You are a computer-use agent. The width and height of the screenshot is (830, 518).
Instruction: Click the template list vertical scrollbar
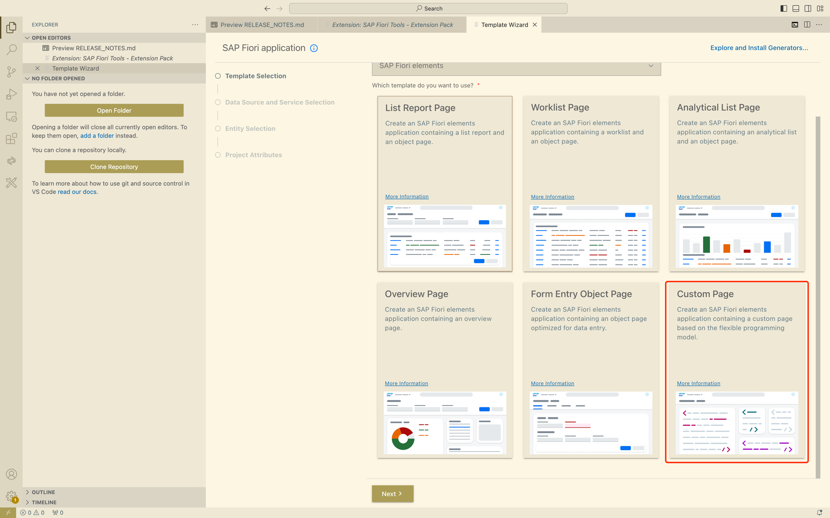(818, 296)
